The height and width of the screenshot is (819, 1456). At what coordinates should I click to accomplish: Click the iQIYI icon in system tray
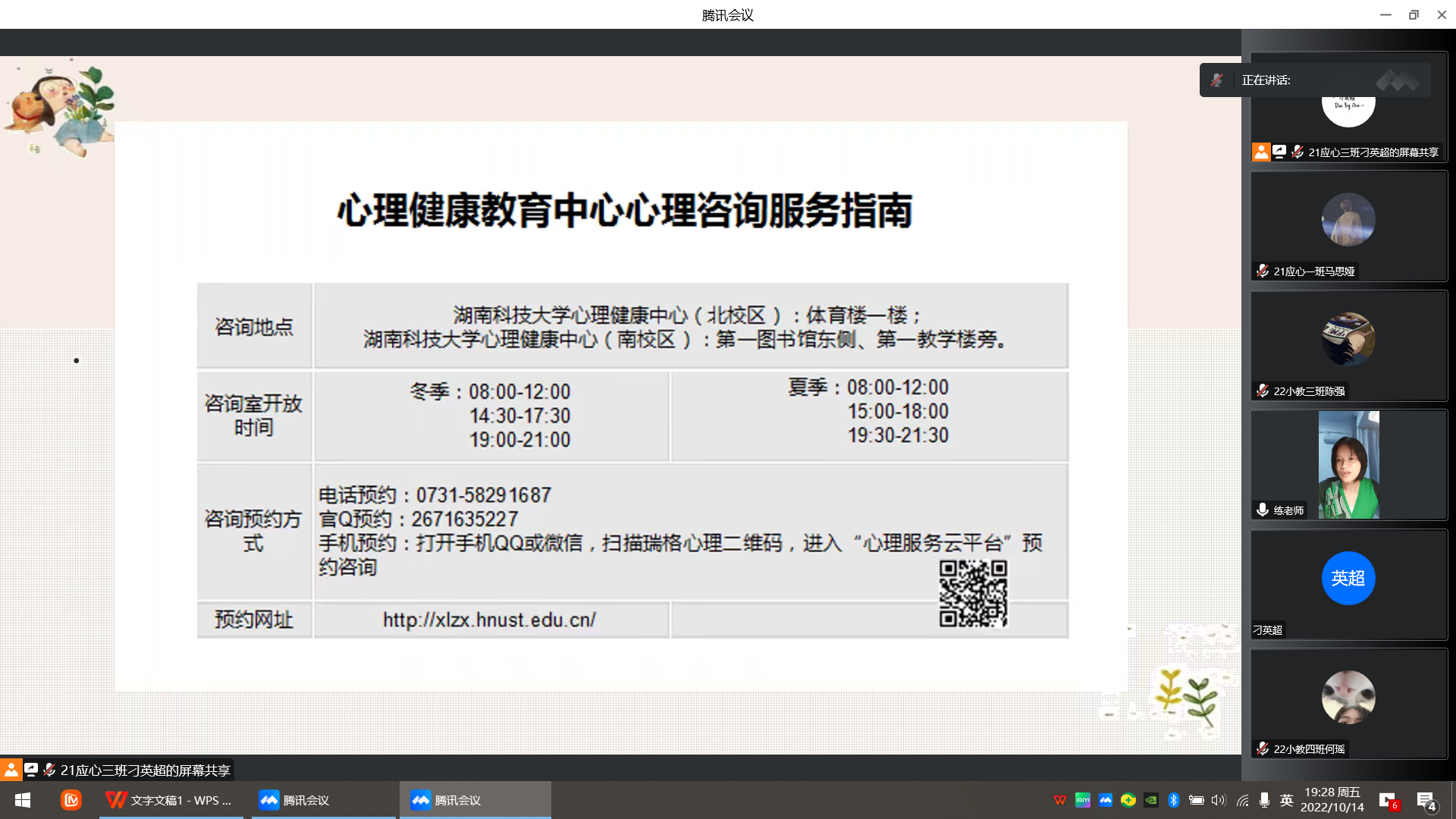(x=1082, y=800)
